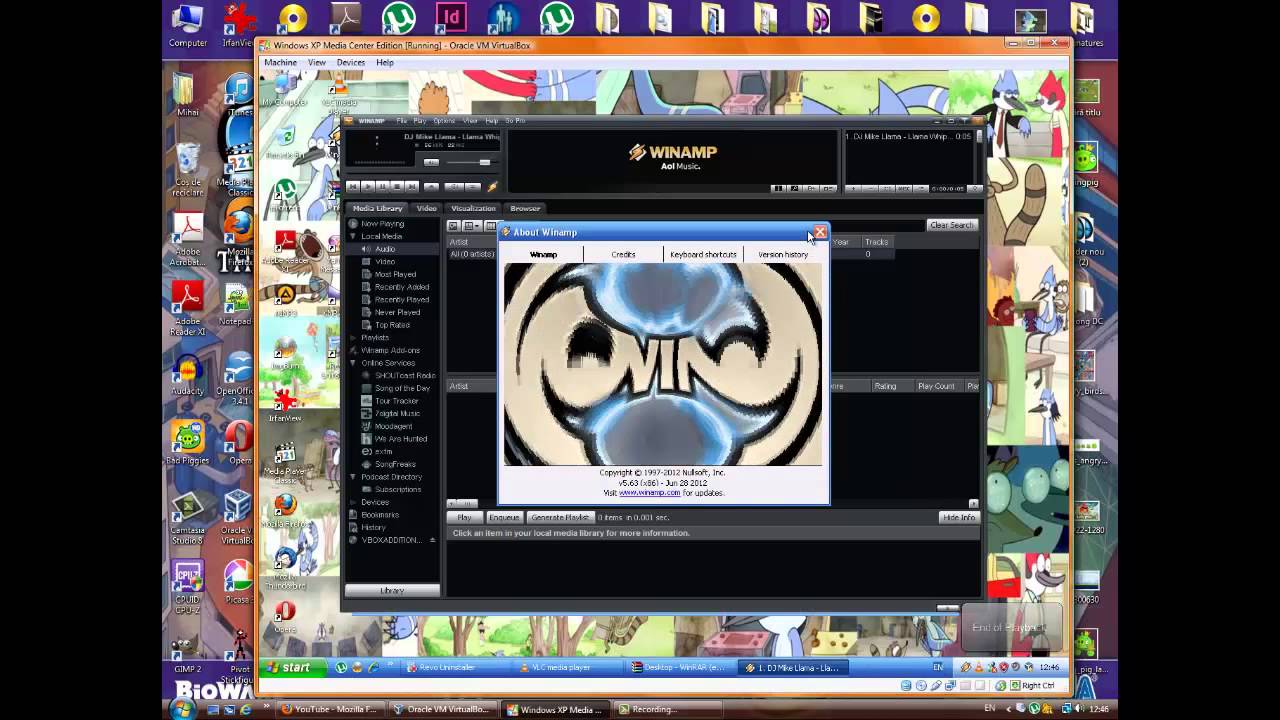
Task: Click the Winamp Pause button
Action: point(382,186)
